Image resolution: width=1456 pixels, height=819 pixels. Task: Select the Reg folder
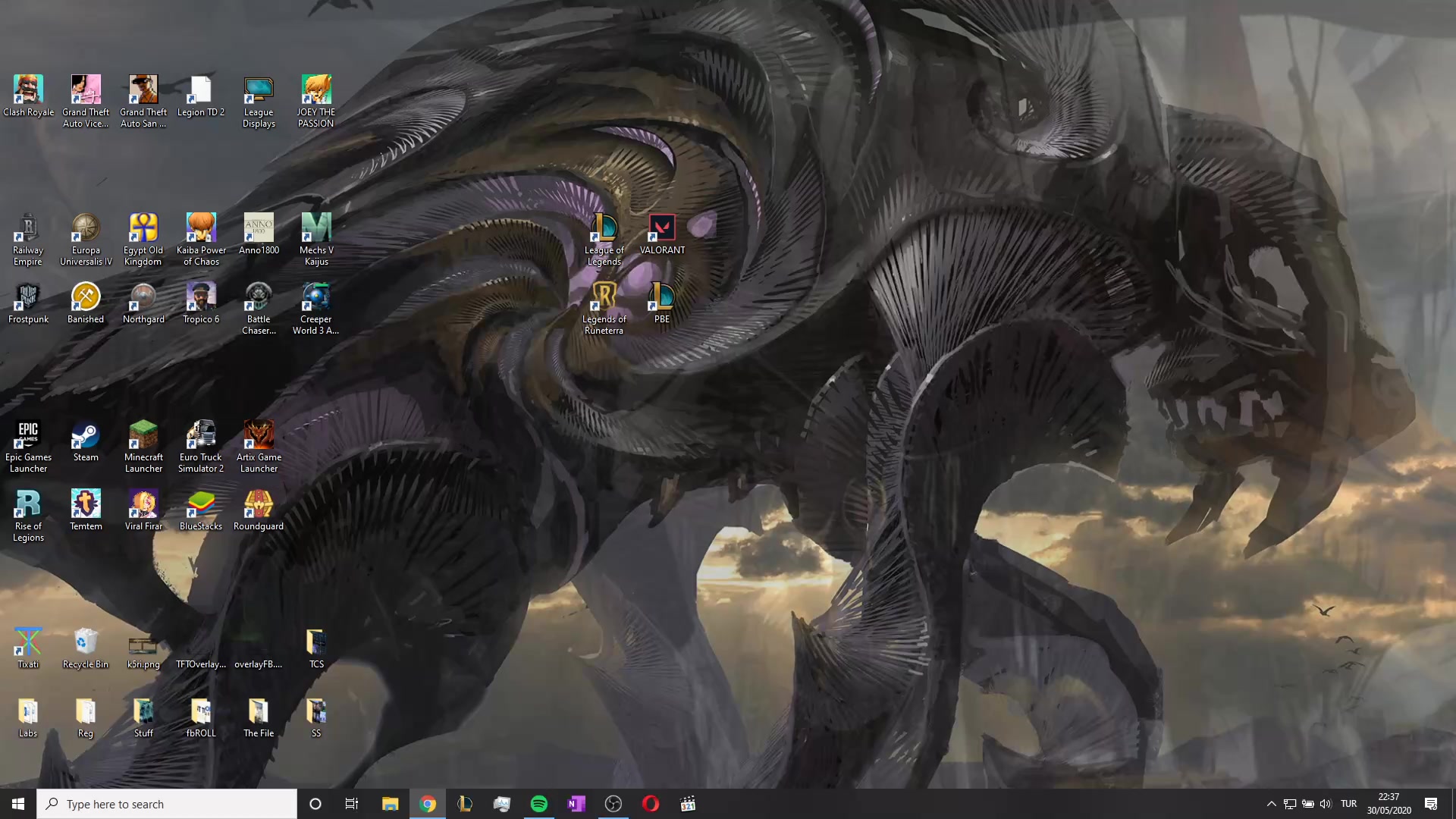click(86, 717)
